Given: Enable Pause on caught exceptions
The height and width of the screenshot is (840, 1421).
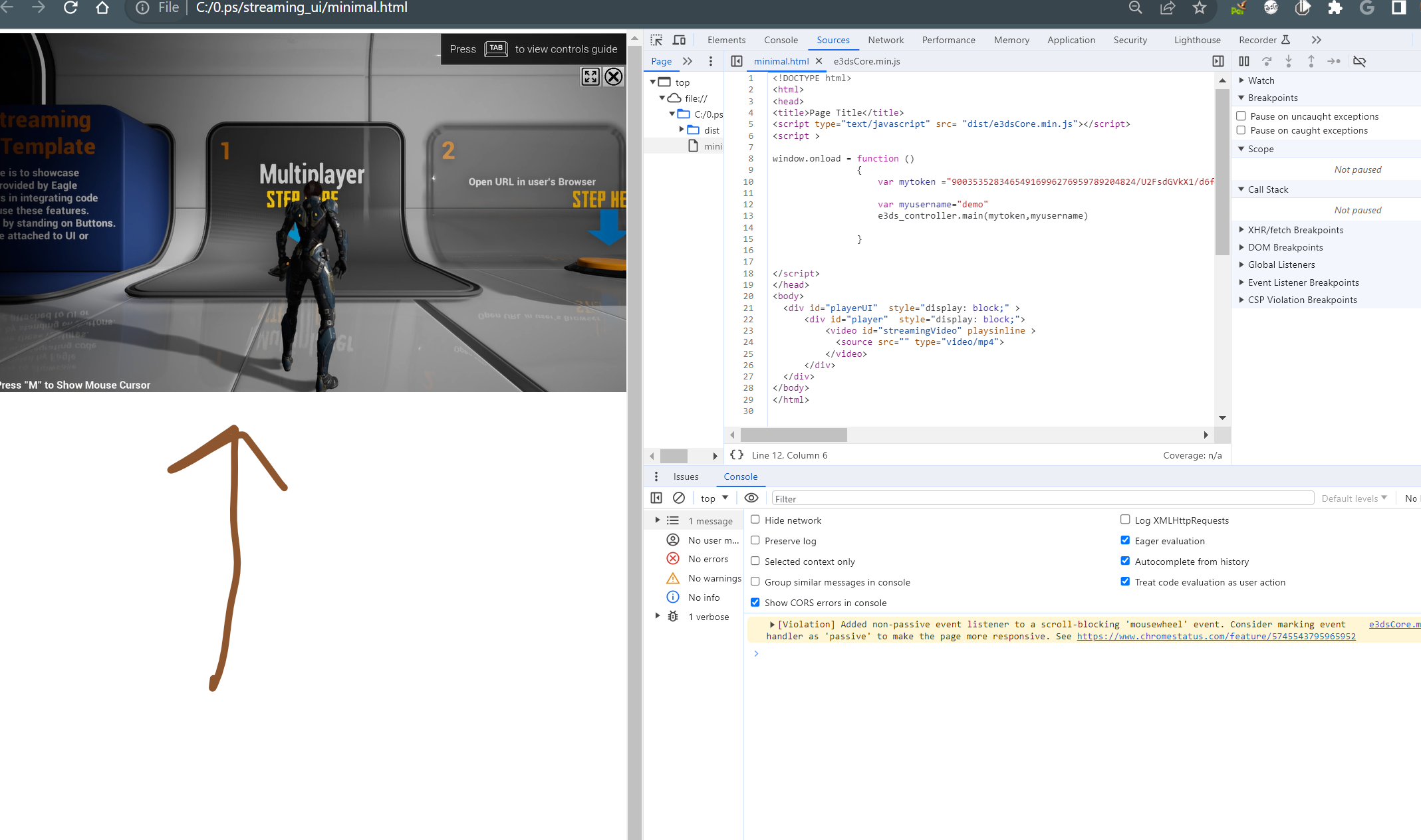Looking at the screenshot, I should point(1241,130).
